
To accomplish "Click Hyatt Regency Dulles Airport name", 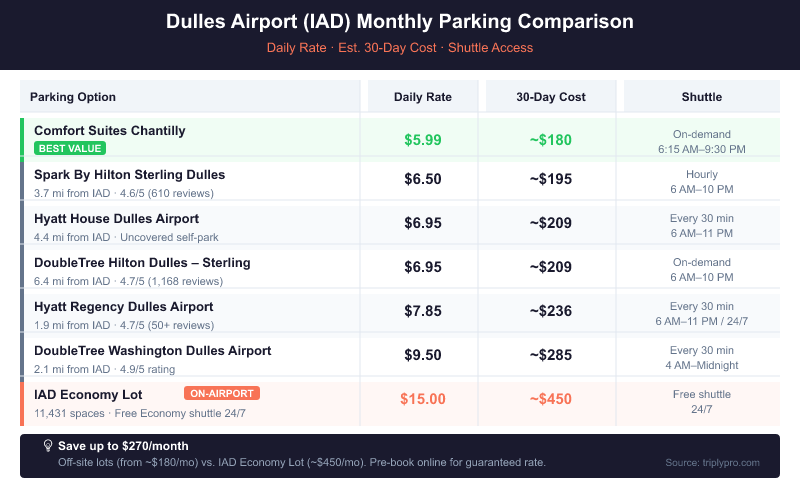I will coord(124,307).
